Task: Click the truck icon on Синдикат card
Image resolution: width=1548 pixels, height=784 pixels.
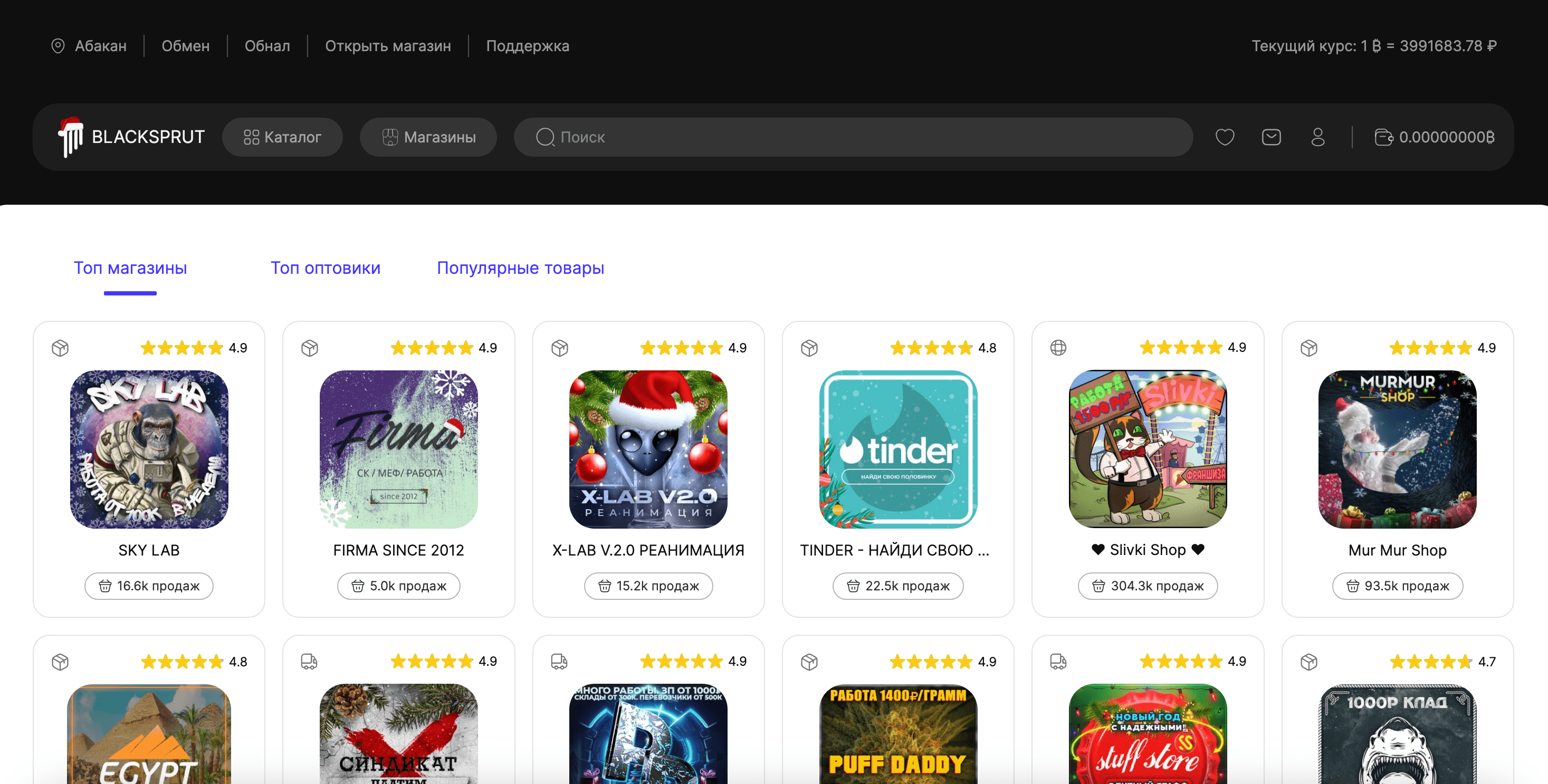Action: (310, 662)
